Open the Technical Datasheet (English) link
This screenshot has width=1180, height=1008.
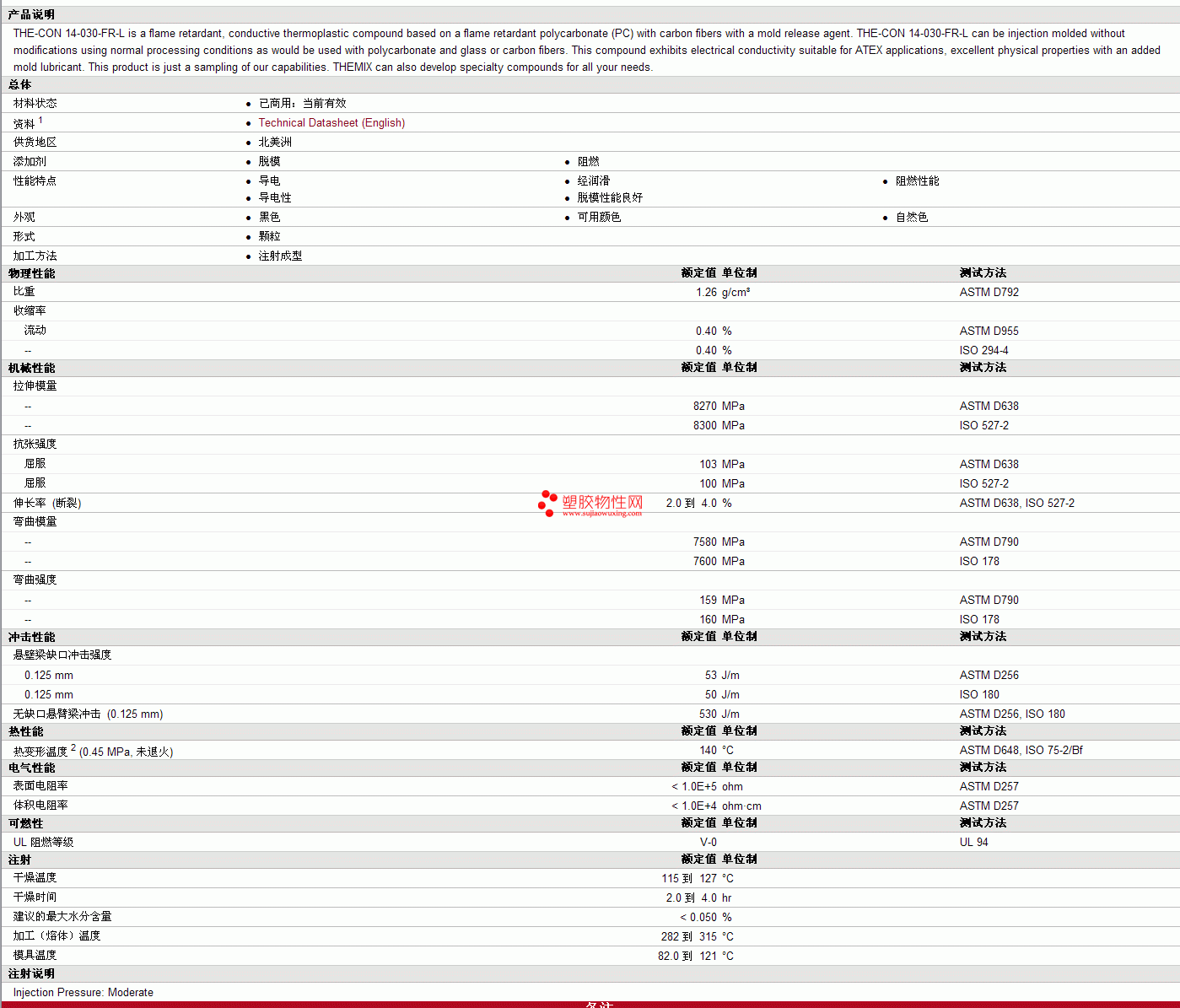(331, 123)
